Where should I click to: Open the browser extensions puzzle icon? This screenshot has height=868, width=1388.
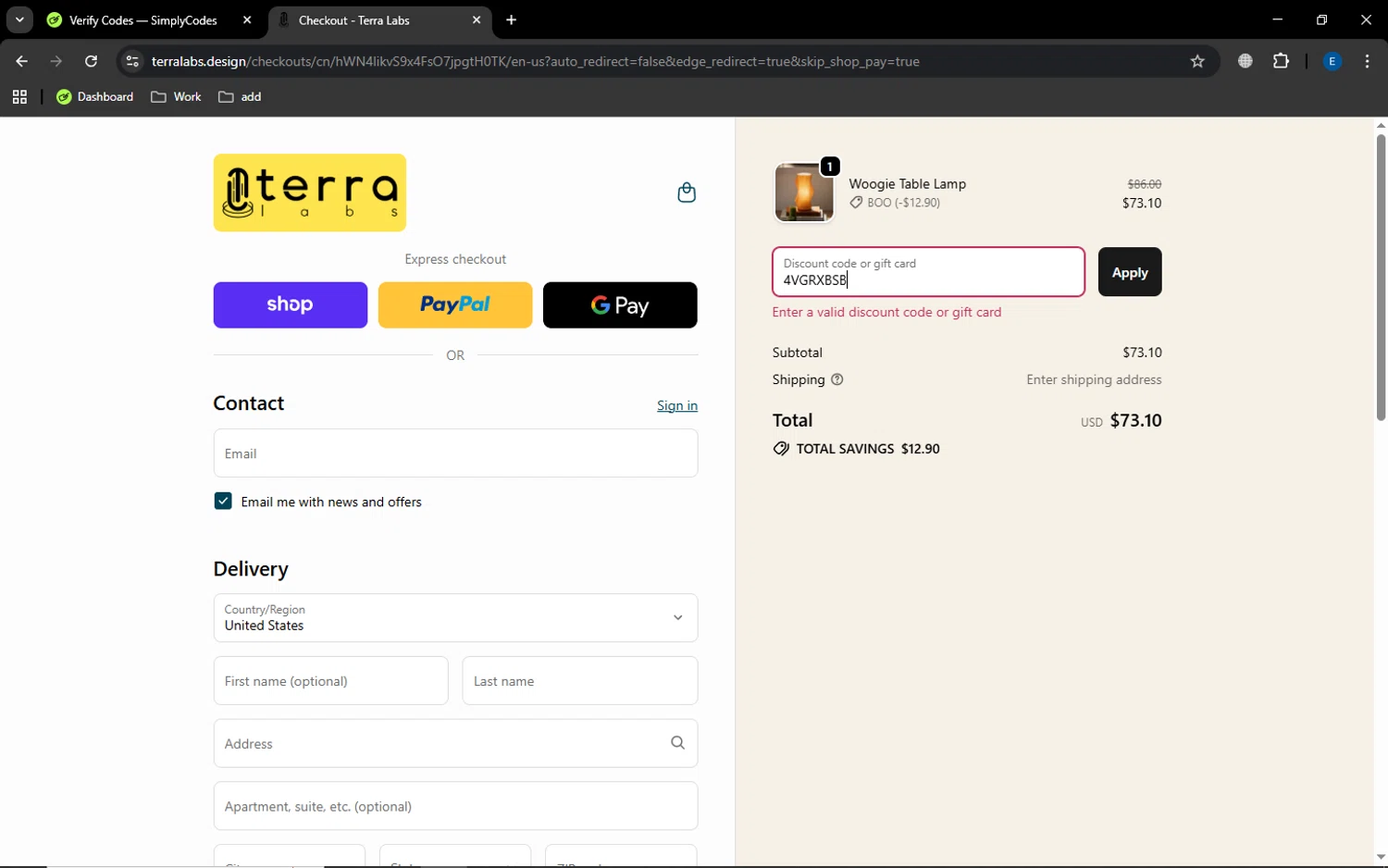[x=1282, y=61]
